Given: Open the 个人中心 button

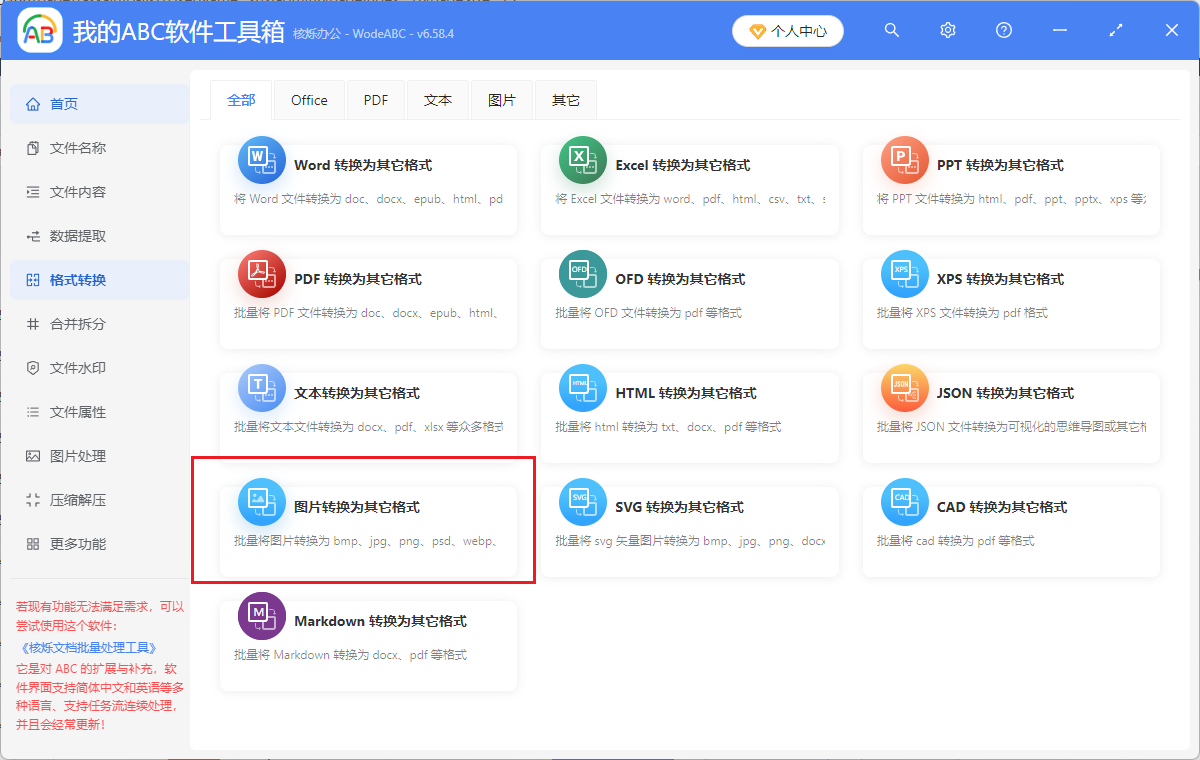Looking at the screenshot, I should (788, 31).
